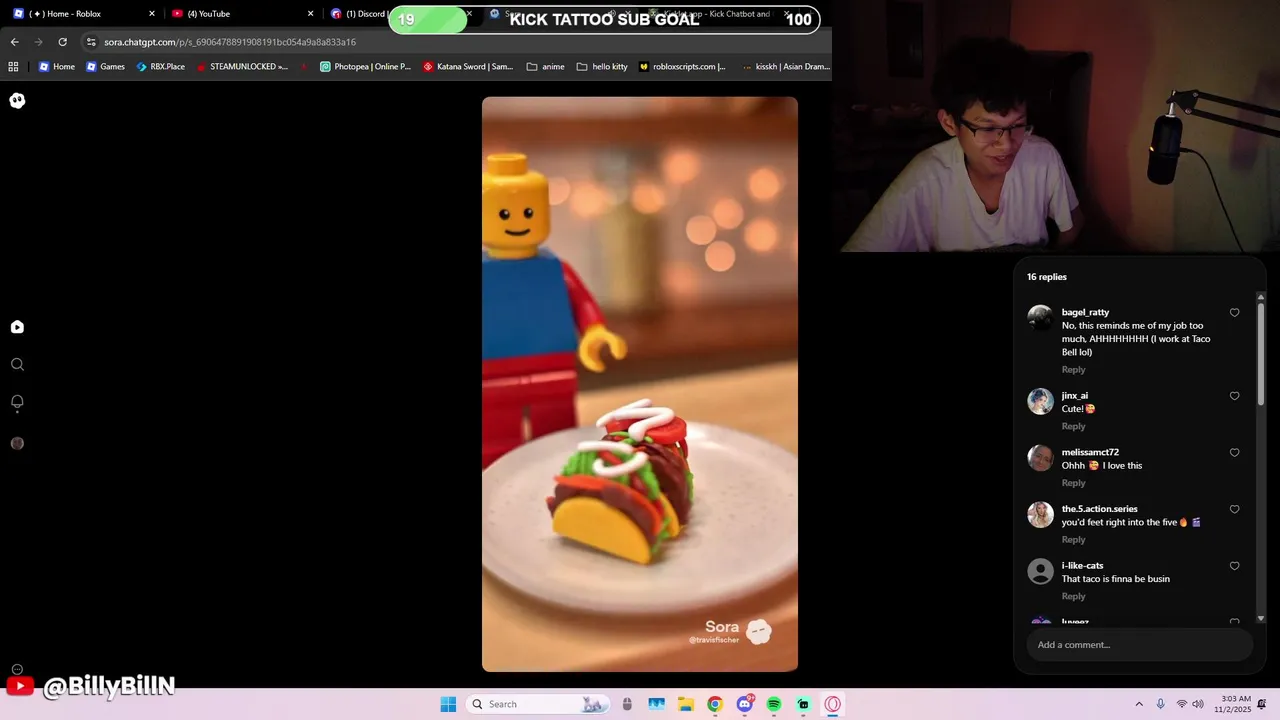Open Spotify from taskbar

click(774, 704)
